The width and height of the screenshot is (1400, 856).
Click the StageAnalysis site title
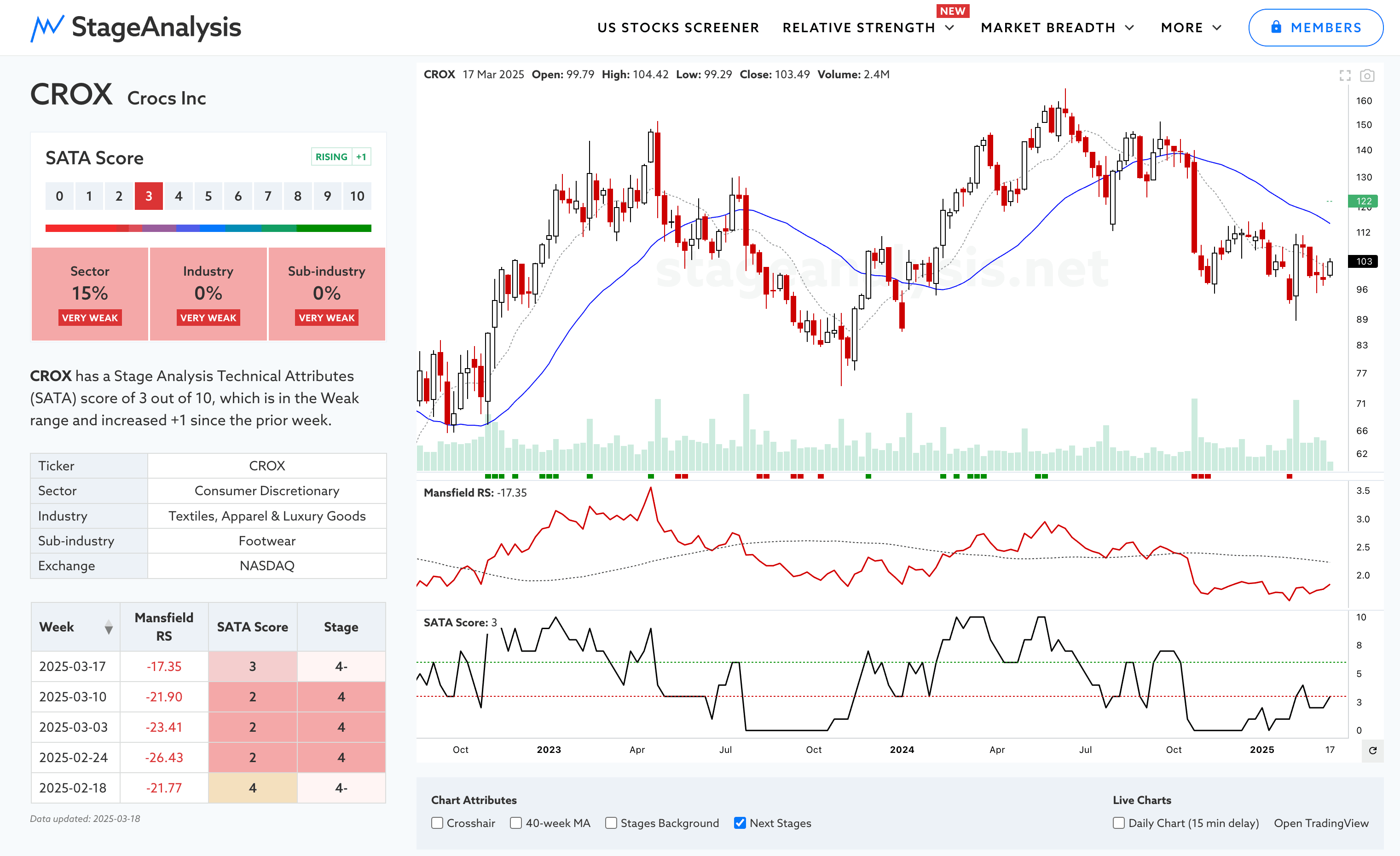pyautogui.click(x=156, y=27)
